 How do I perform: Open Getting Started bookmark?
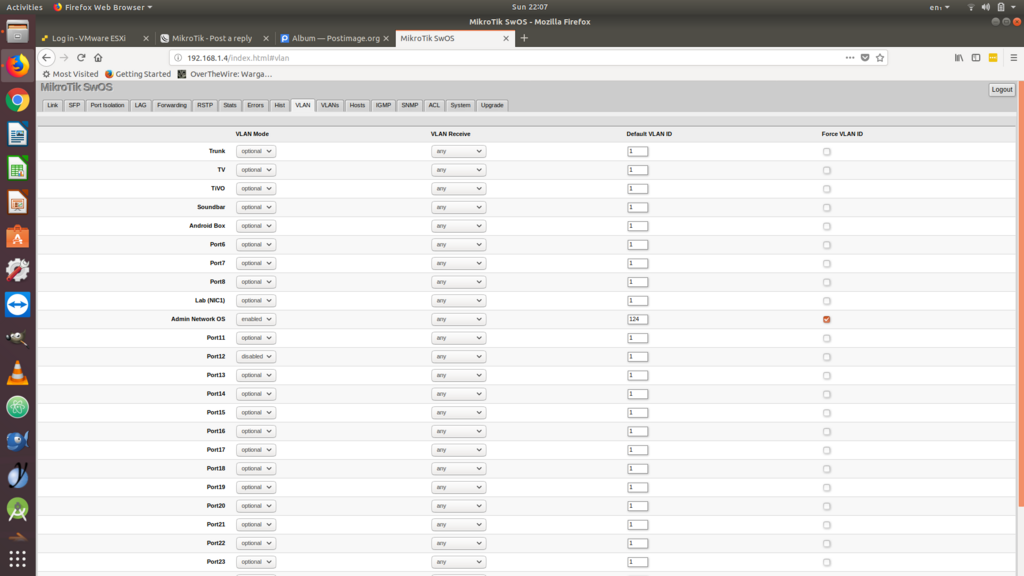(x=138, y=74)
